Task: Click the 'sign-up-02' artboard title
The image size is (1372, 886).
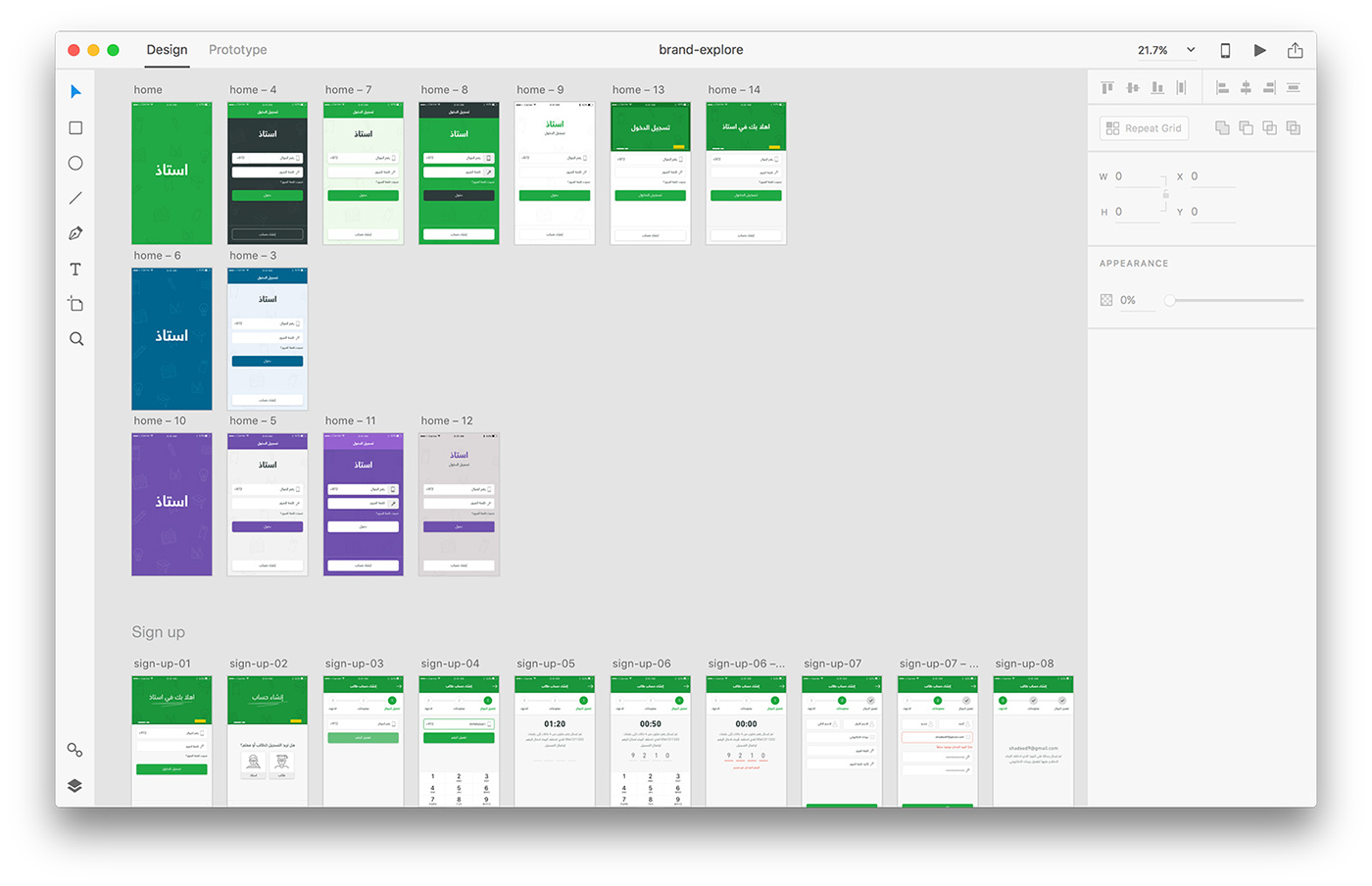Action: (x=259, y=664)
